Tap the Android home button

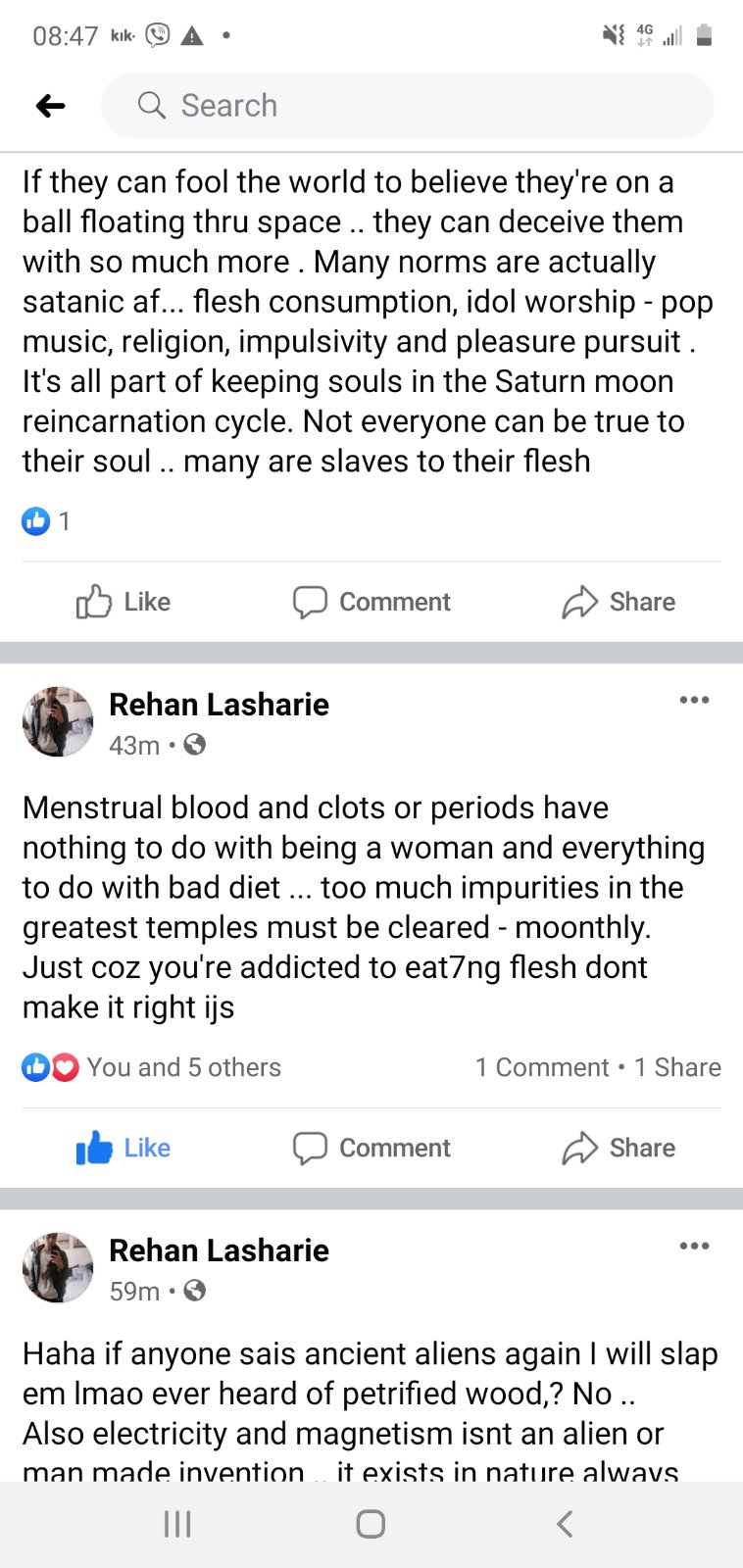(x=371, y=1524)
